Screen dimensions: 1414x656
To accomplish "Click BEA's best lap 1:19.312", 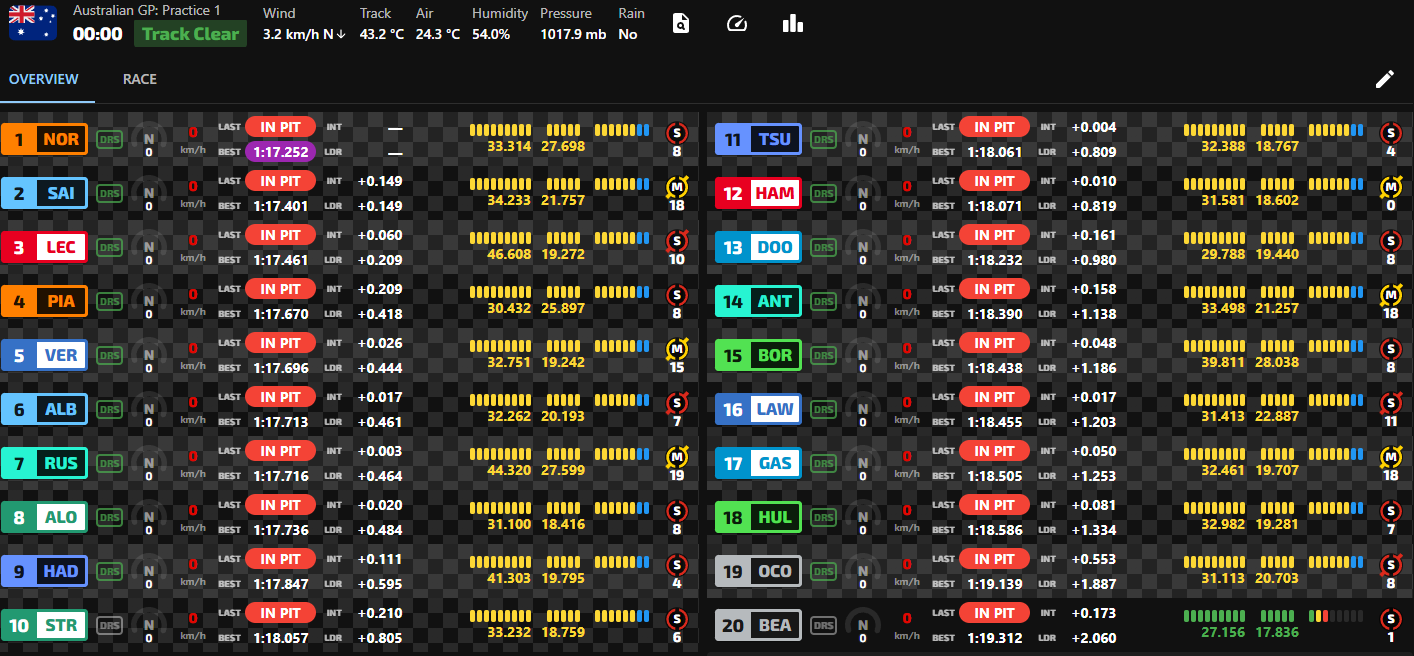I will tap(995, 638).
